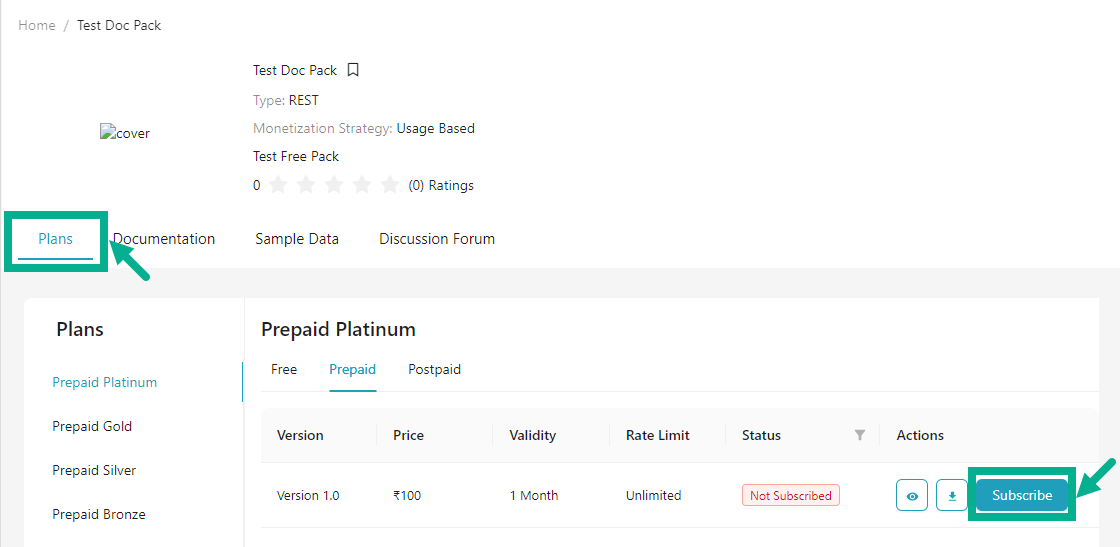The image size is (1120, 547).
Task: Click the download icon in Actions
Action: pos(952,495)
